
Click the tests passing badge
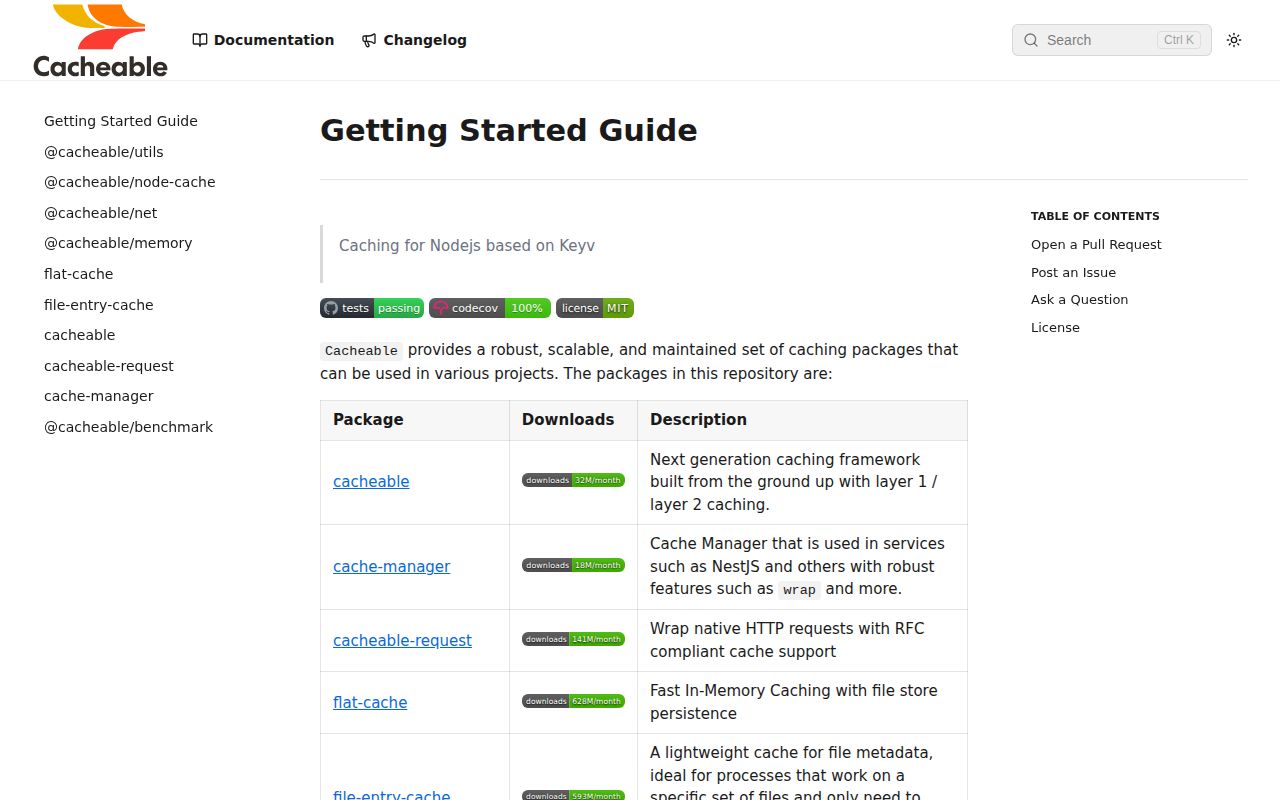point(372,308)
